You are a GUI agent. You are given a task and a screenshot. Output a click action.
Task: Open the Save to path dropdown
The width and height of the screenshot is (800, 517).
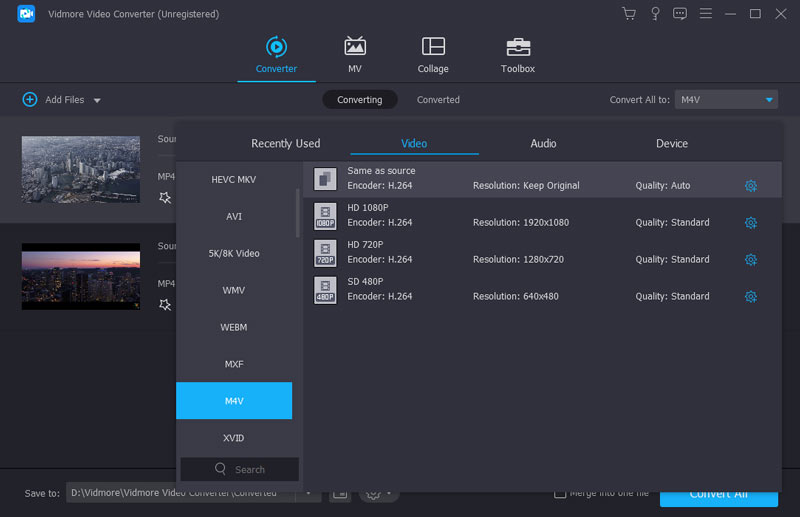(x=308, y=493)
